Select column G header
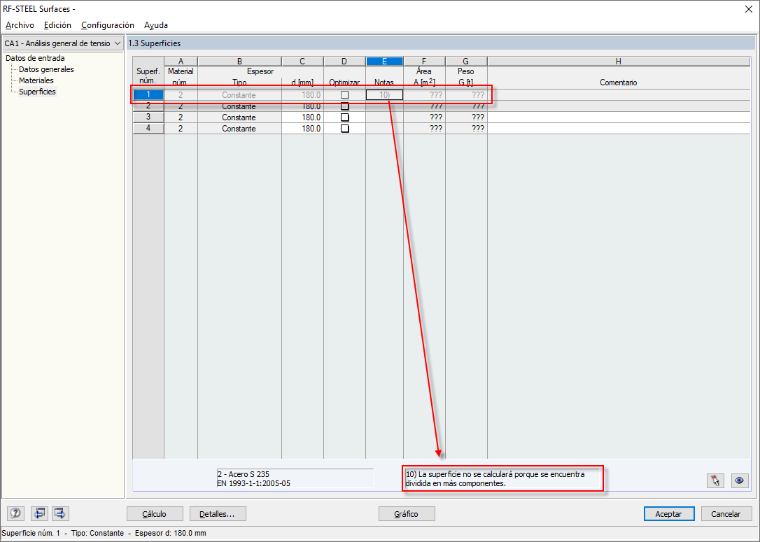 tap(466, 61)
